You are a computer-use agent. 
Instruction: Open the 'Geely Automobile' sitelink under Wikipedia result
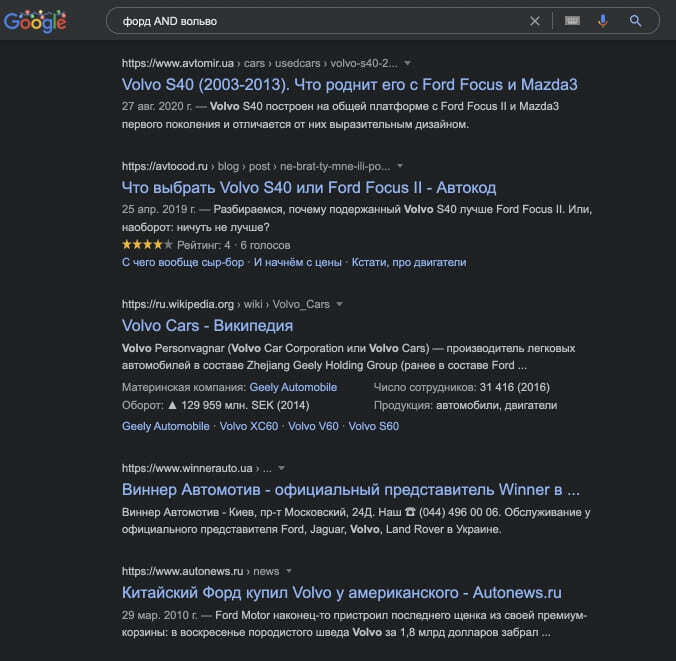point(166,426)
